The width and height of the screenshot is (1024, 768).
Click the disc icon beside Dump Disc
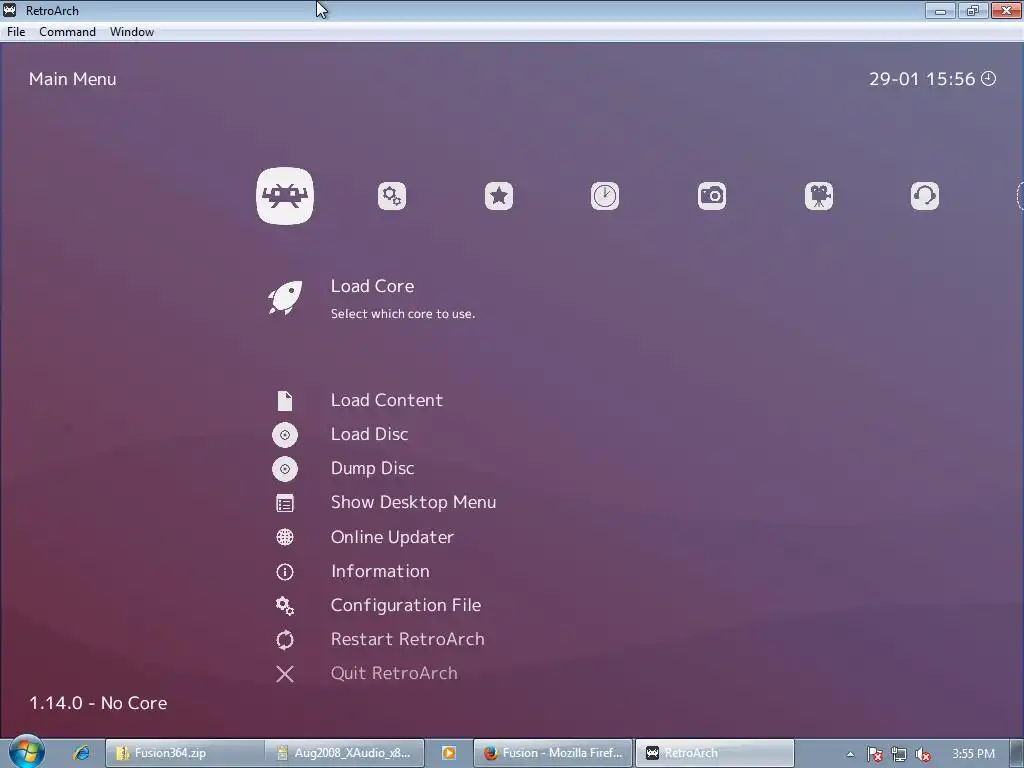tap(285, 469)
